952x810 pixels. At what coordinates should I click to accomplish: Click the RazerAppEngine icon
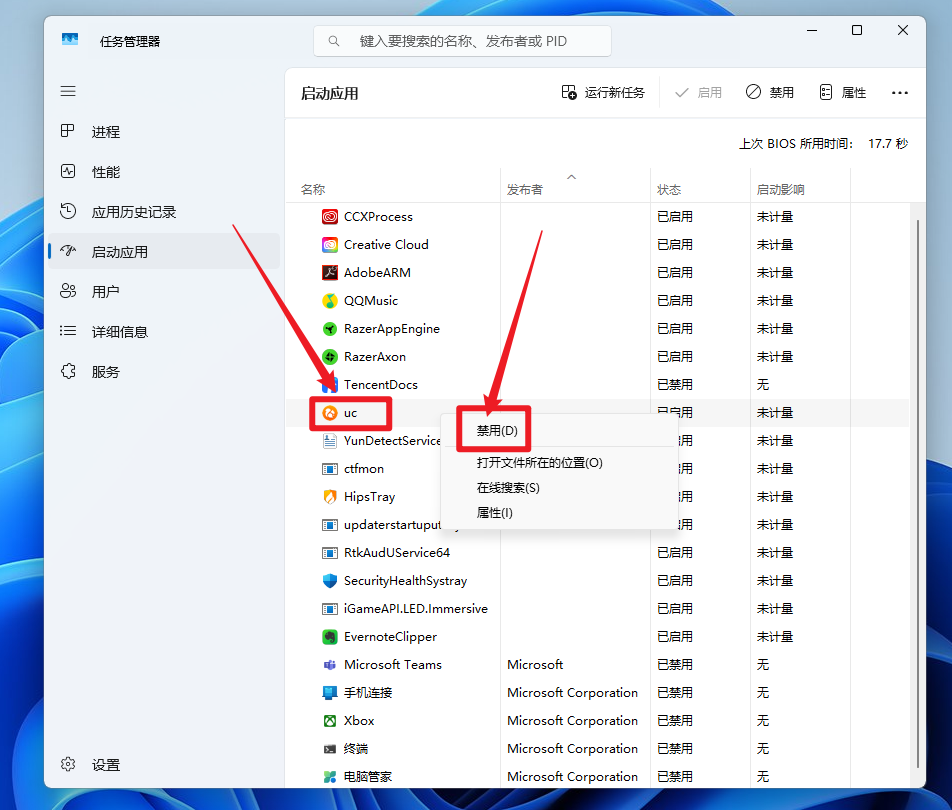click(x=330, y=328)
